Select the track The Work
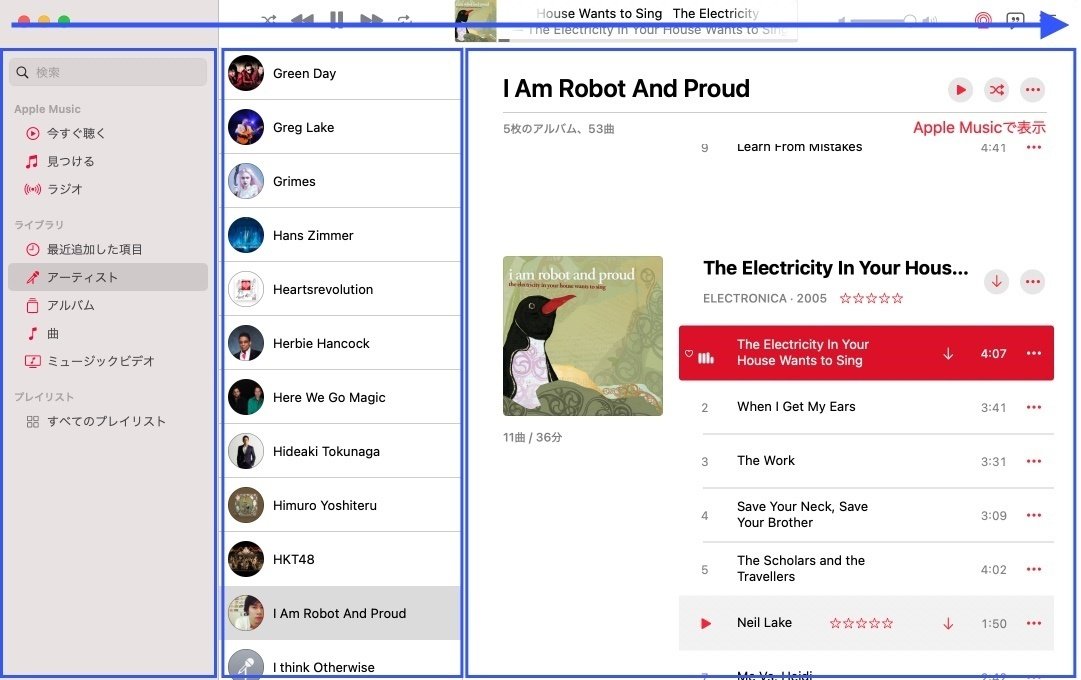This screenshot has height=680, width=1081. coord(866,461)
